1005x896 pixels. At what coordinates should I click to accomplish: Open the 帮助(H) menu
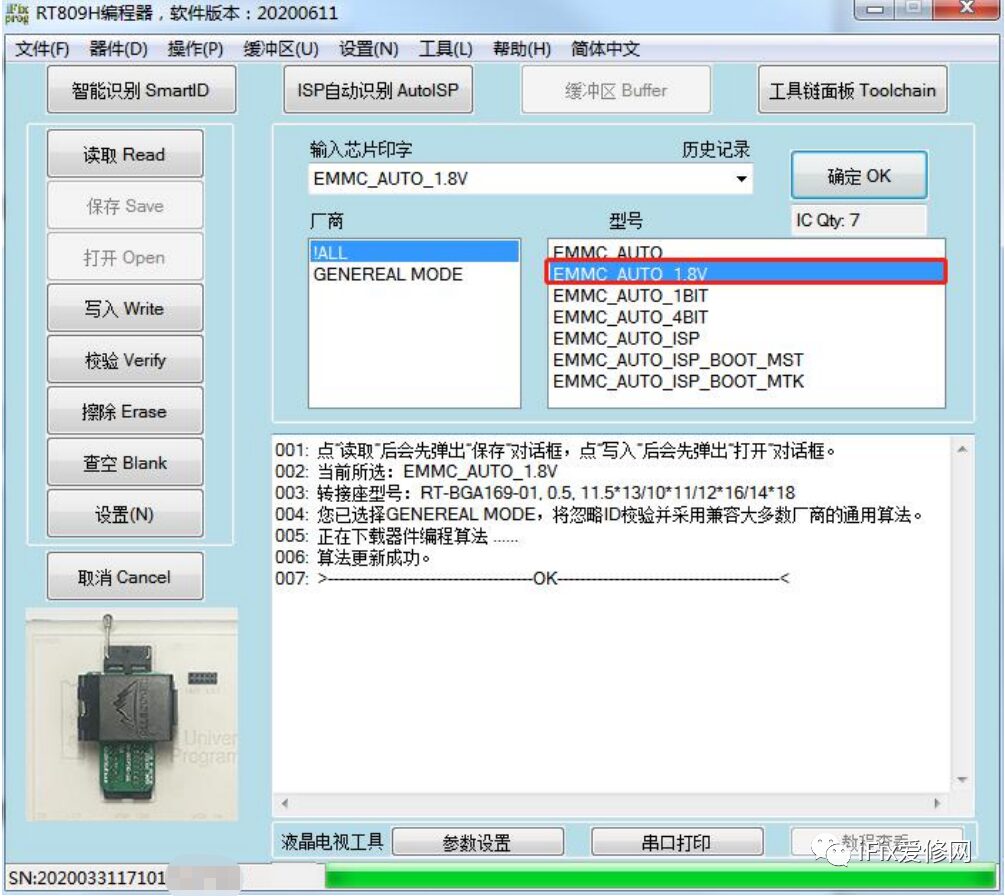522,49
